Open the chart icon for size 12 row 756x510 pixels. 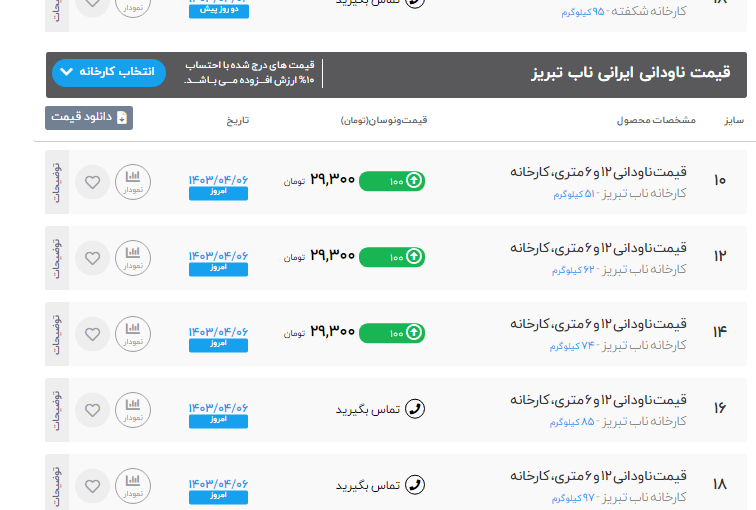click(x=133, y=258)
